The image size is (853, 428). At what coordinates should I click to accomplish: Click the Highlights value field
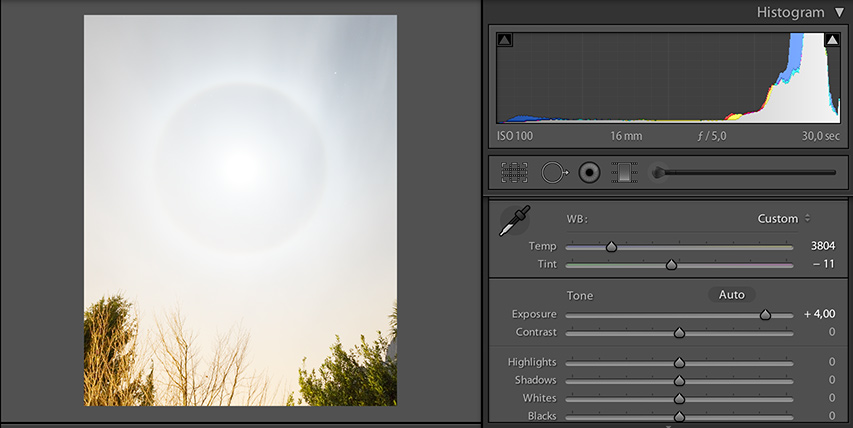pos(832,362)
